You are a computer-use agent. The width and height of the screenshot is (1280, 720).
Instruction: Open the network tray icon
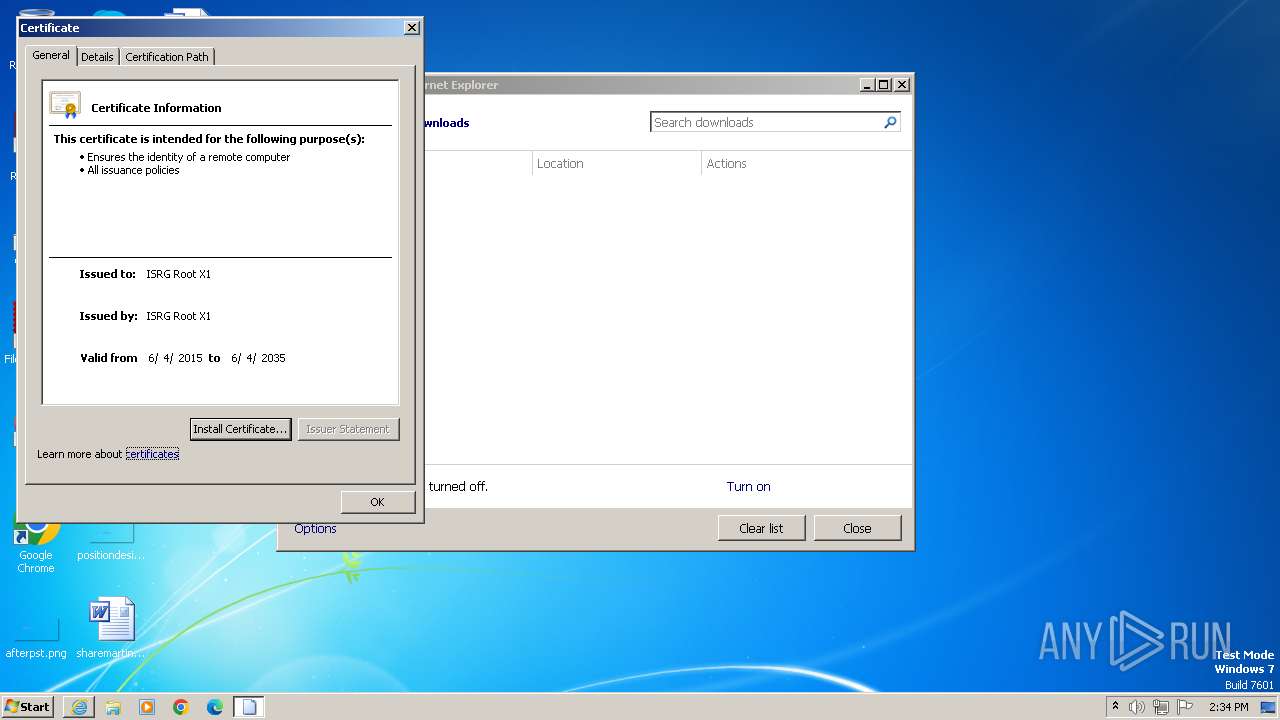(1161, 707)
